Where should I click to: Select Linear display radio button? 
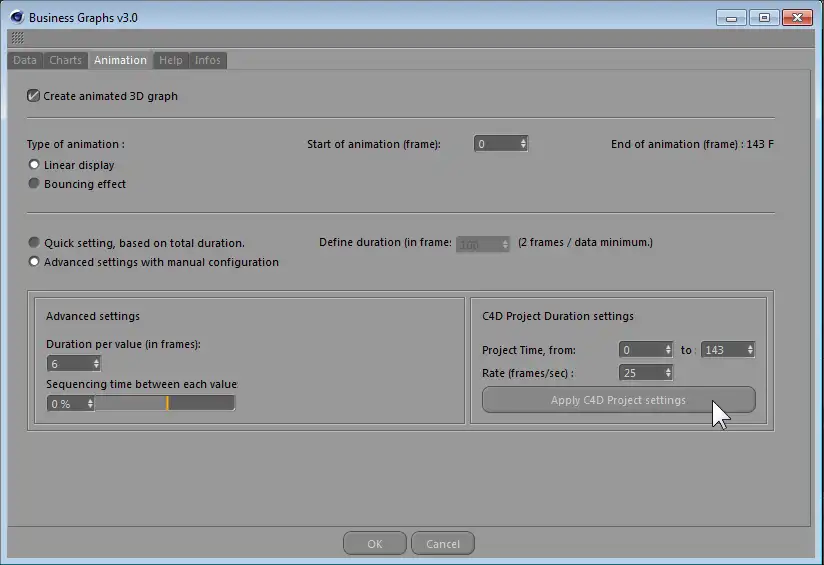34,165
